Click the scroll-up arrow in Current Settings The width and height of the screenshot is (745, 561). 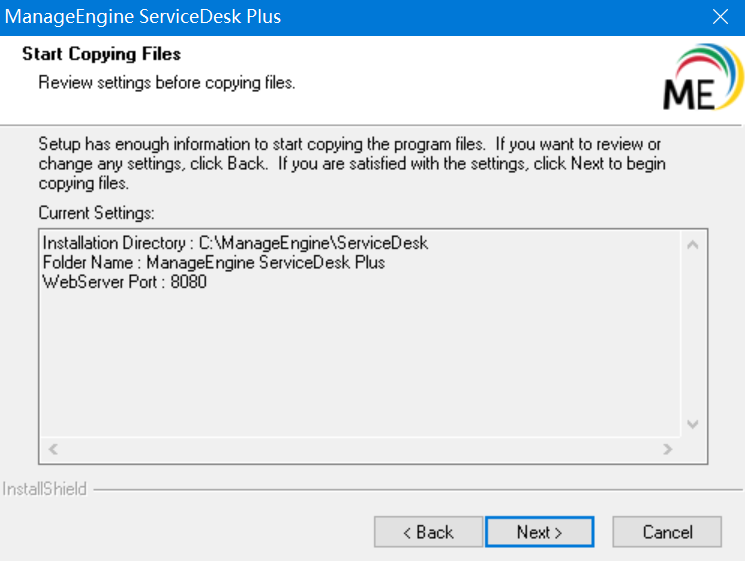pos(692,243)
